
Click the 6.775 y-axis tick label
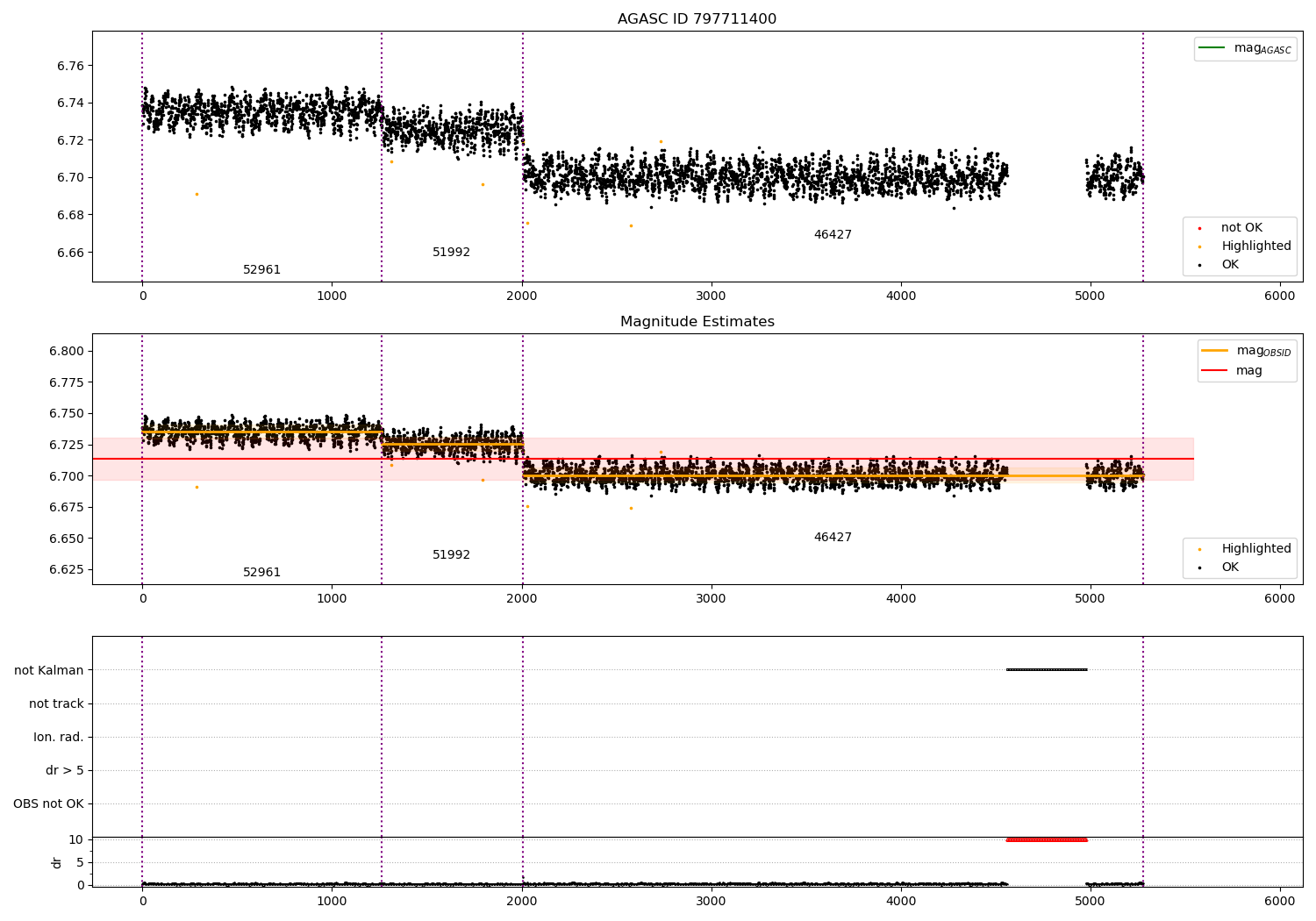[x=67, y=382]
